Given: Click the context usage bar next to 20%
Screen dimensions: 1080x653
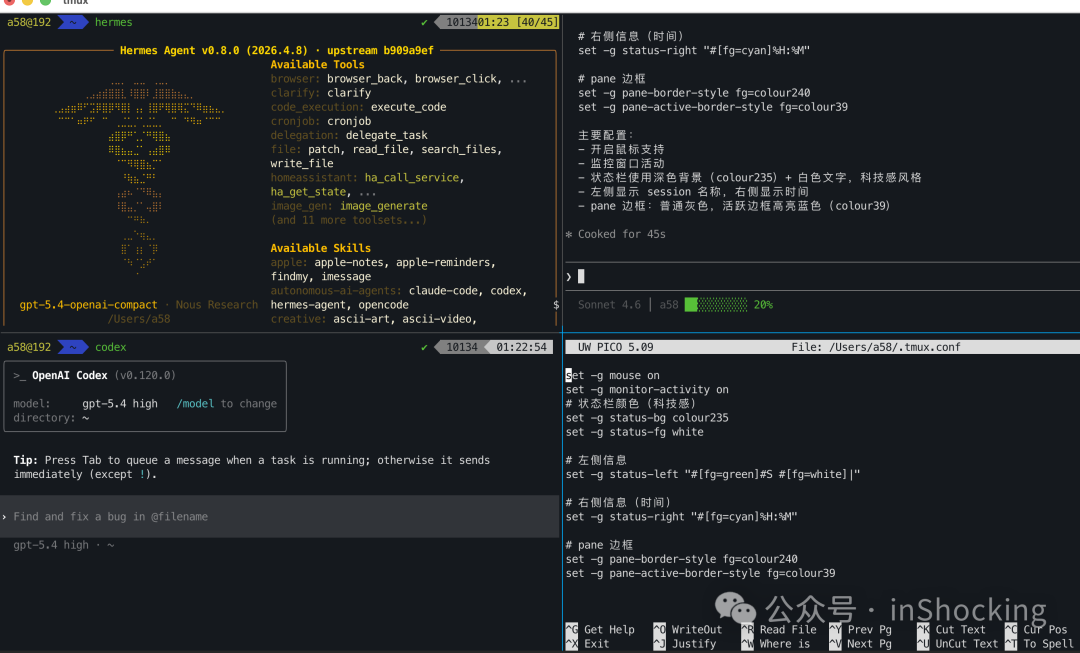Looking at the screenshot, I should click(716, 304).
